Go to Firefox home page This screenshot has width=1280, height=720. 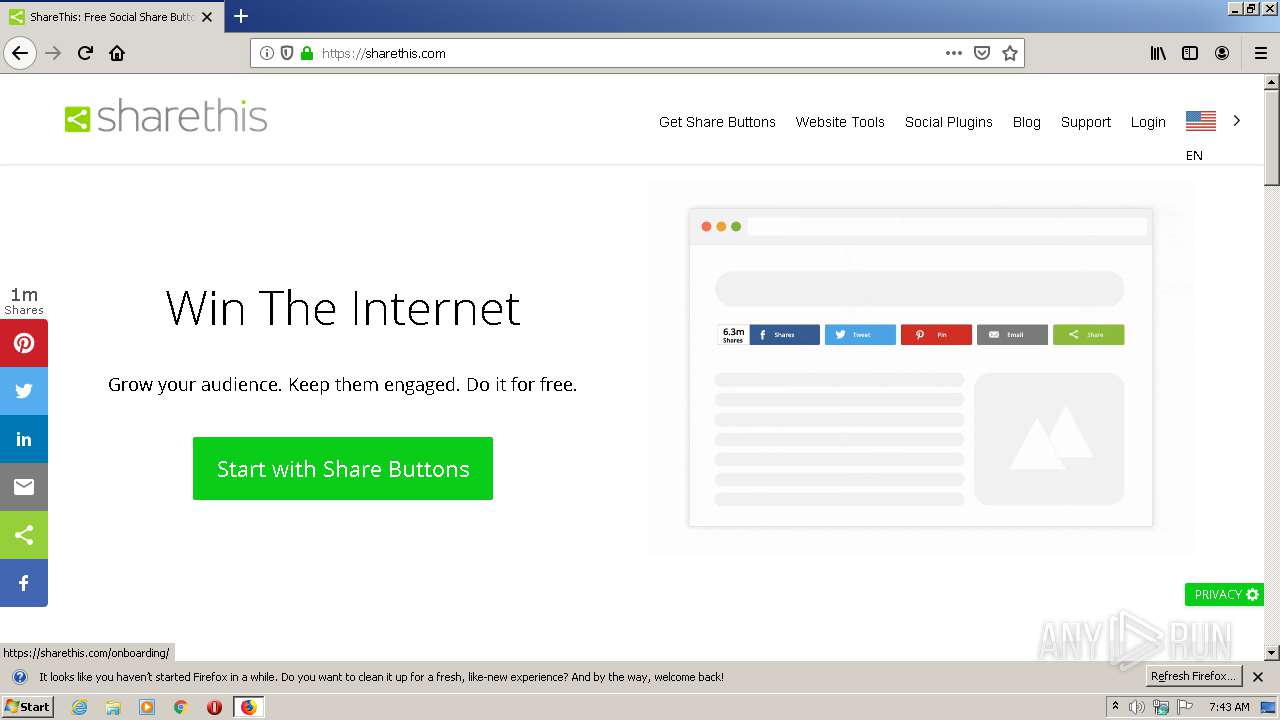(x=117, y=53)
